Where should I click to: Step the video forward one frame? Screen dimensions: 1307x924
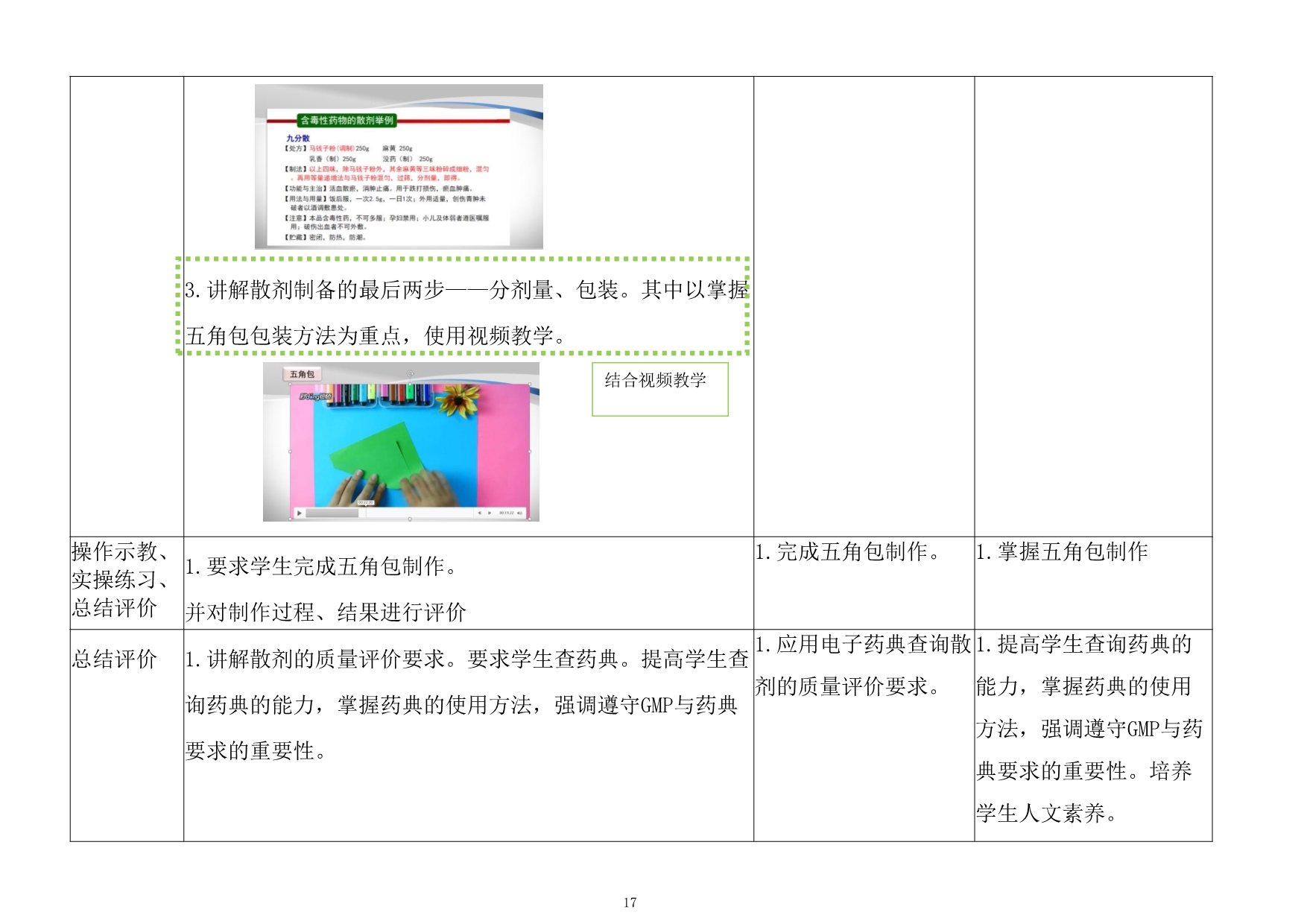490,513
